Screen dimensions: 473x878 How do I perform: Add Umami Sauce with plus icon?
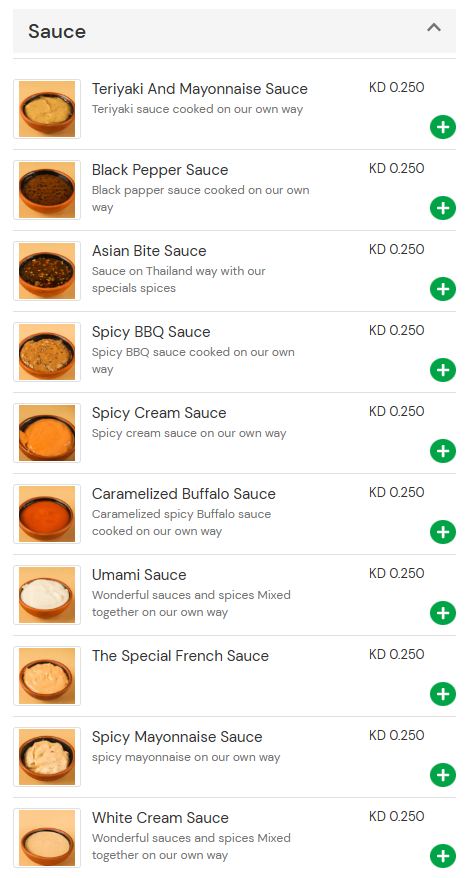pyautogui.click(x=443, y=613)
